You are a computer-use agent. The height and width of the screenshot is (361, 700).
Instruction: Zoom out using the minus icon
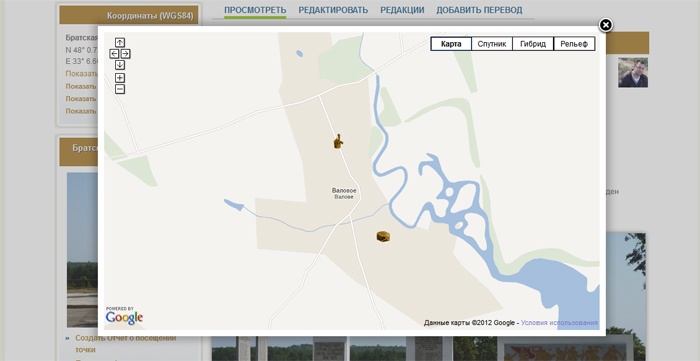click(120, 89)
